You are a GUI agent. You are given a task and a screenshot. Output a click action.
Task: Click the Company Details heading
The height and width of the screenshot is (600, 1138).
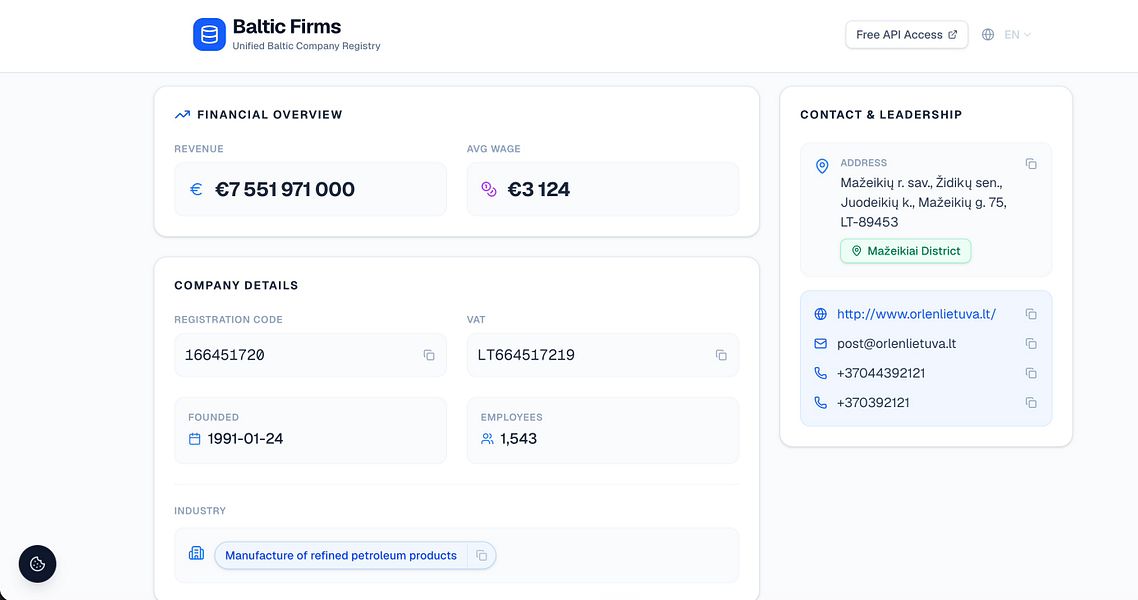coord(236,286)
